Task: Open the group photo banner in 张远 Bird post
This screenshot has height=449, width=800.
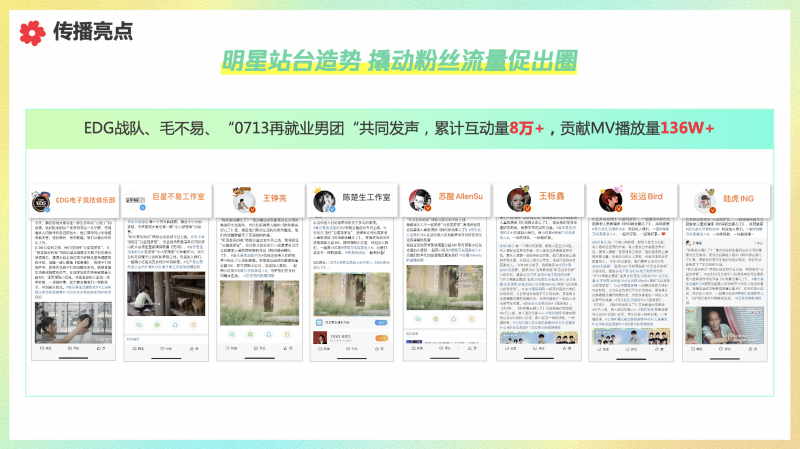Action: [x=631, y=337]
